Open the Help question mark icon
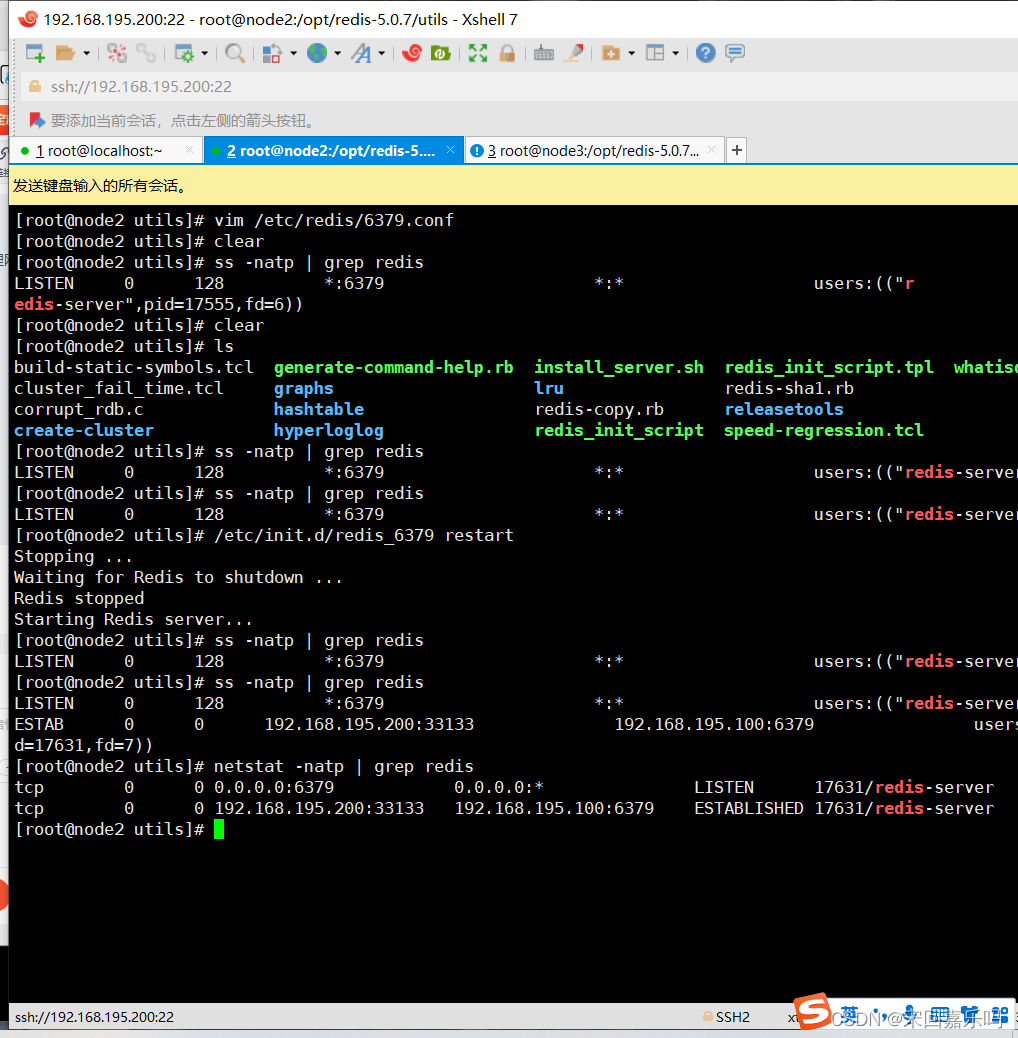This screenshot has height=1038, width=1018. 706,53
